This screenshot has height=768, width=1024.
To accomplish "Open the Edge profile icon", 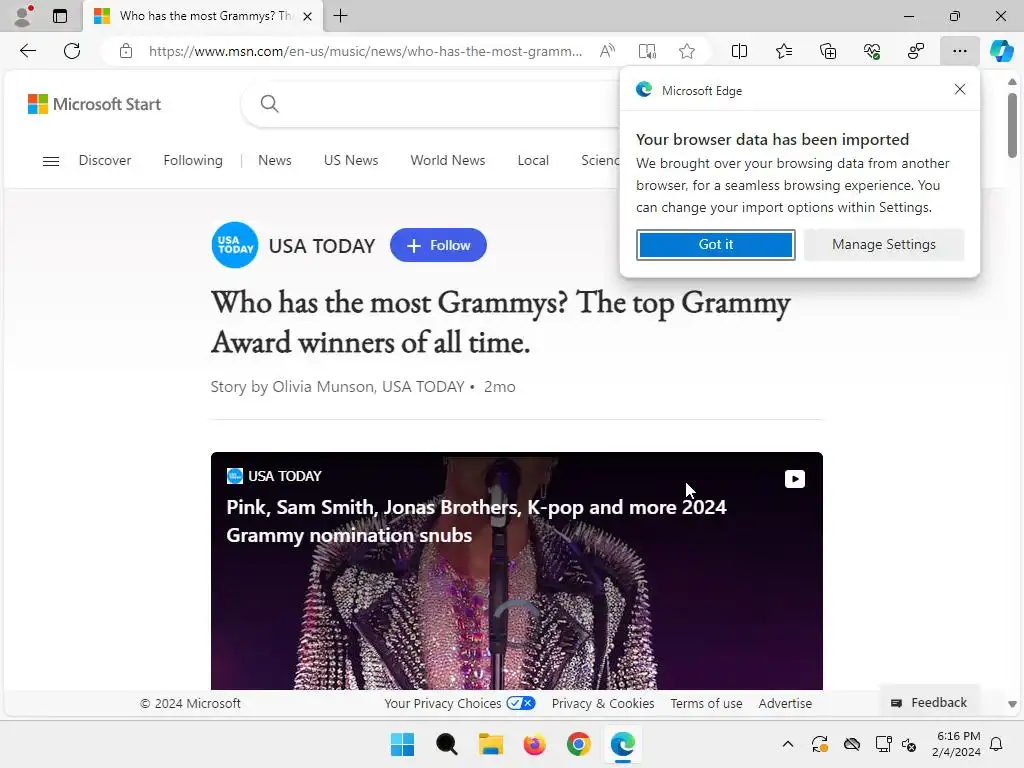I will (24, 16).
